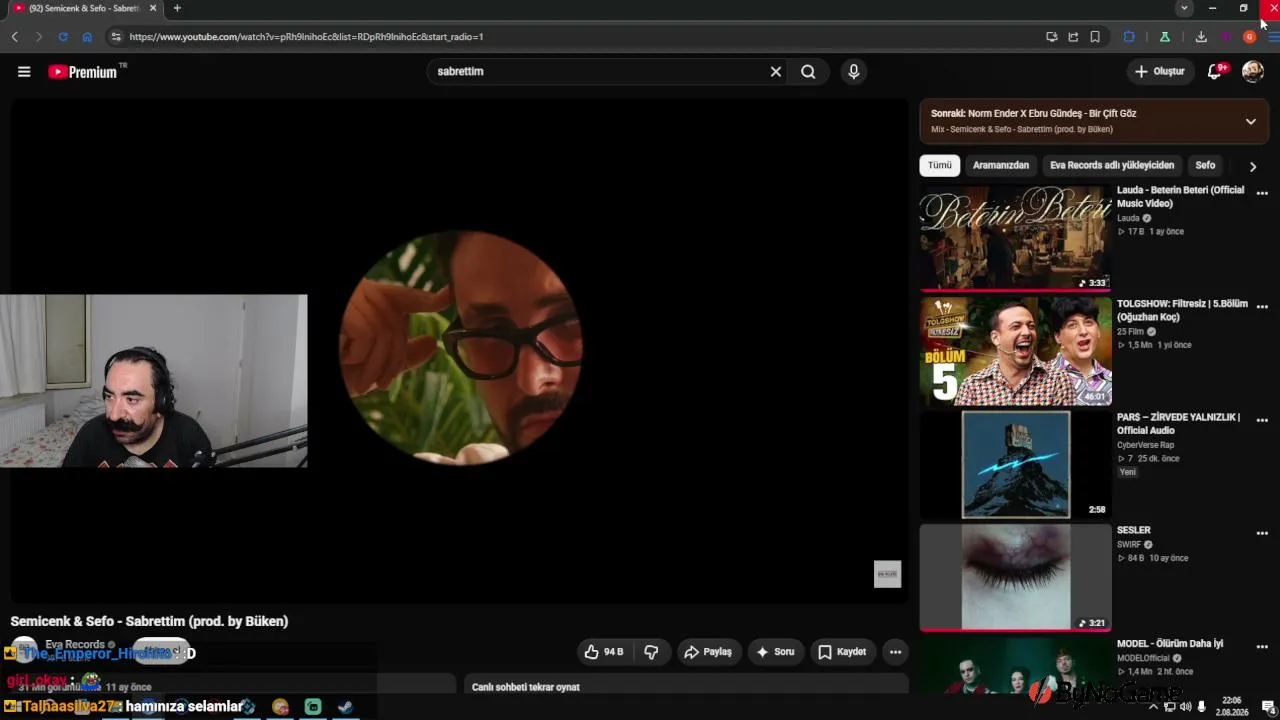Screen dimensions: 1280x720
Task: Start voice search with microphone
Action: click(853, 72)
